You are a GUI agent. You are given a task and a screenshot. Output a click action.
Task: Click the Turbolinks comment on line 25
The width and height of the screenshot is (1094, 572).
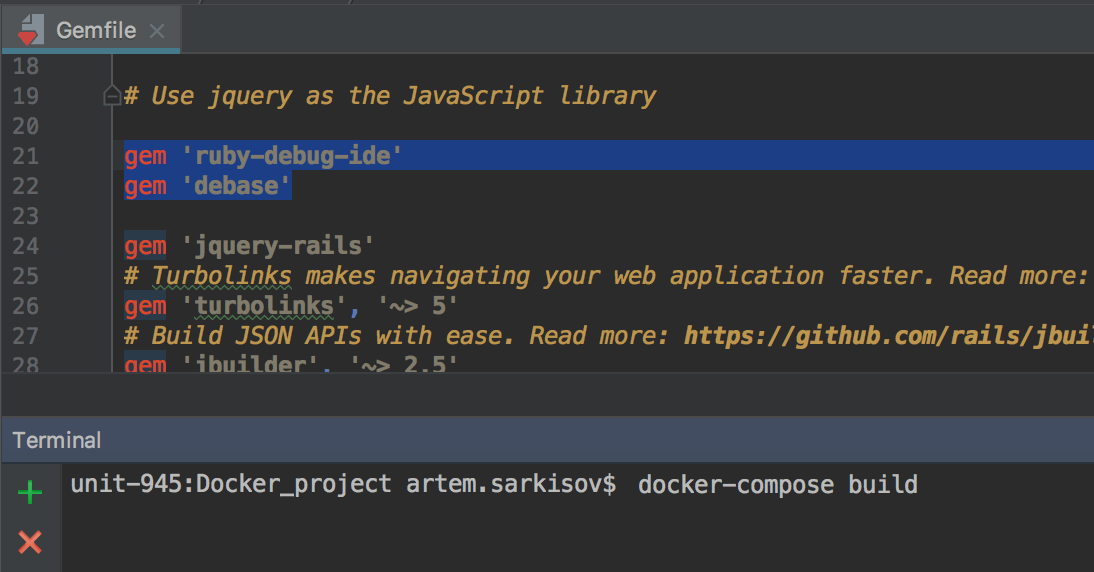click(x=606, y=276)
